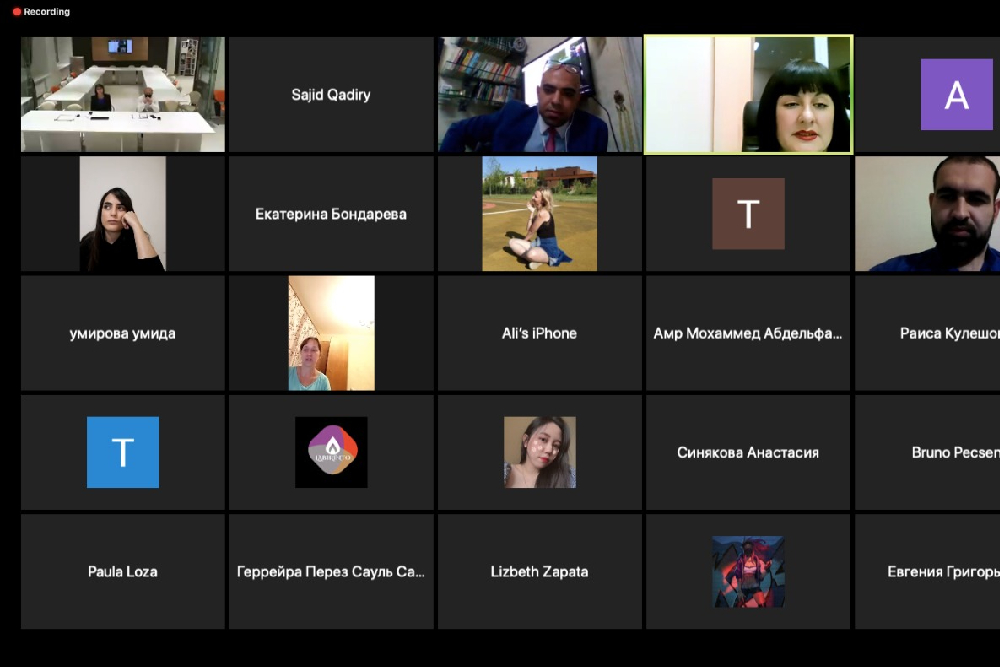This screenshot has height=667, width=1000.
Task: Select the Геррейра Перез Сауль tile
Action: [x=331, y=571]
